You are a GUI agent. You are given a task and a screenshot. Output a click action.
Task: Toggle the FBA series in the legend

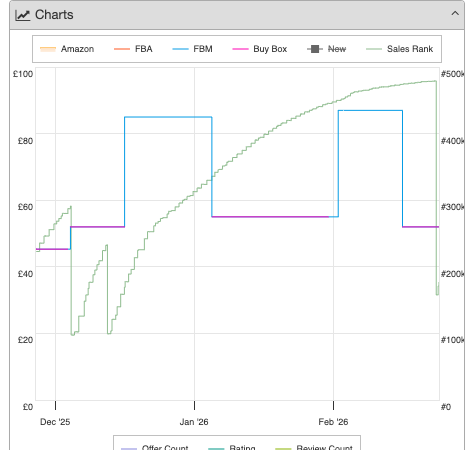tap(133, 49)
